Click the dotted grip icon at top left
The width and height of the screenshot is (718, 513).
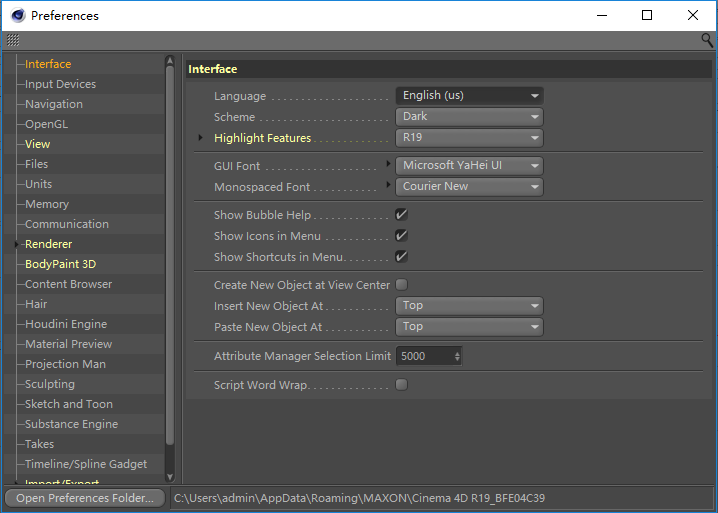tap(13, 40)
